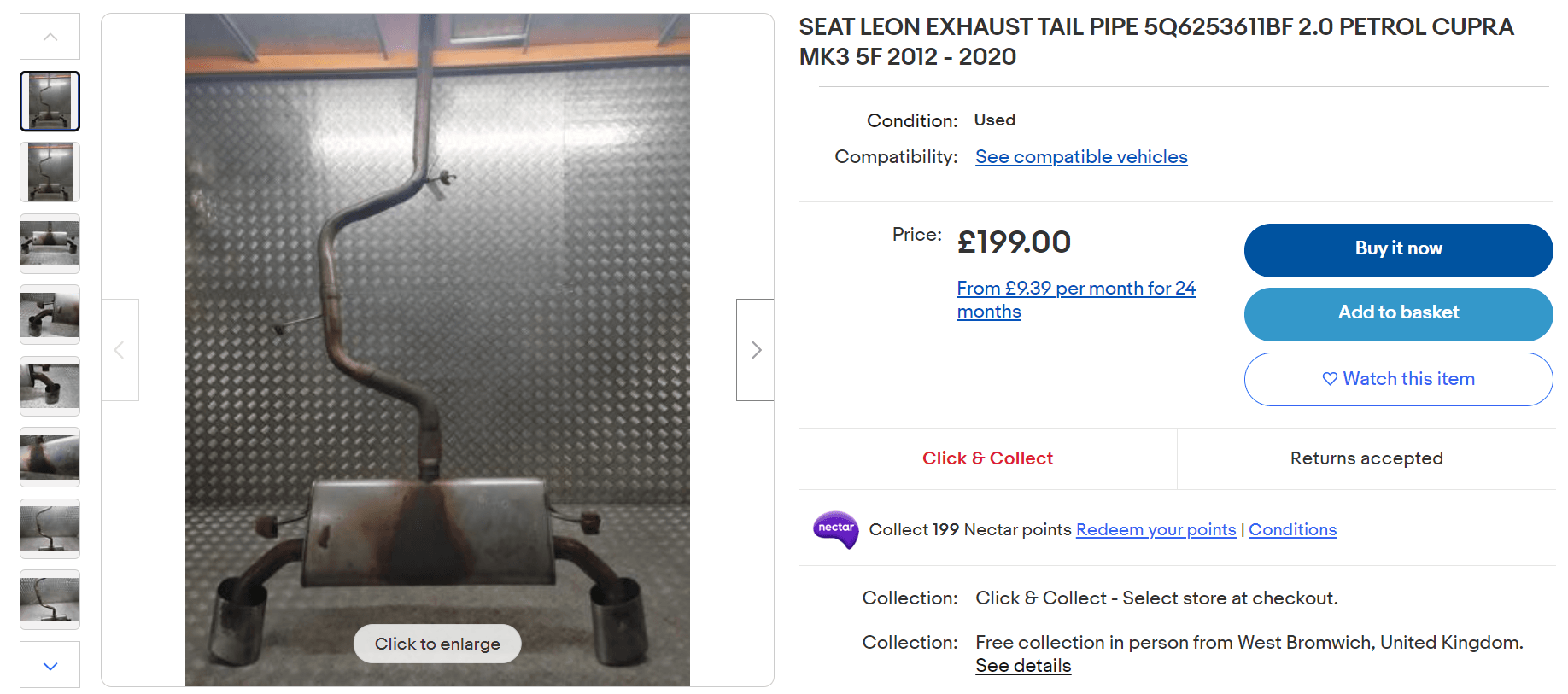
Task: Select the sixth thumbnail of the rusty silencer
Action: click(50, 457)
